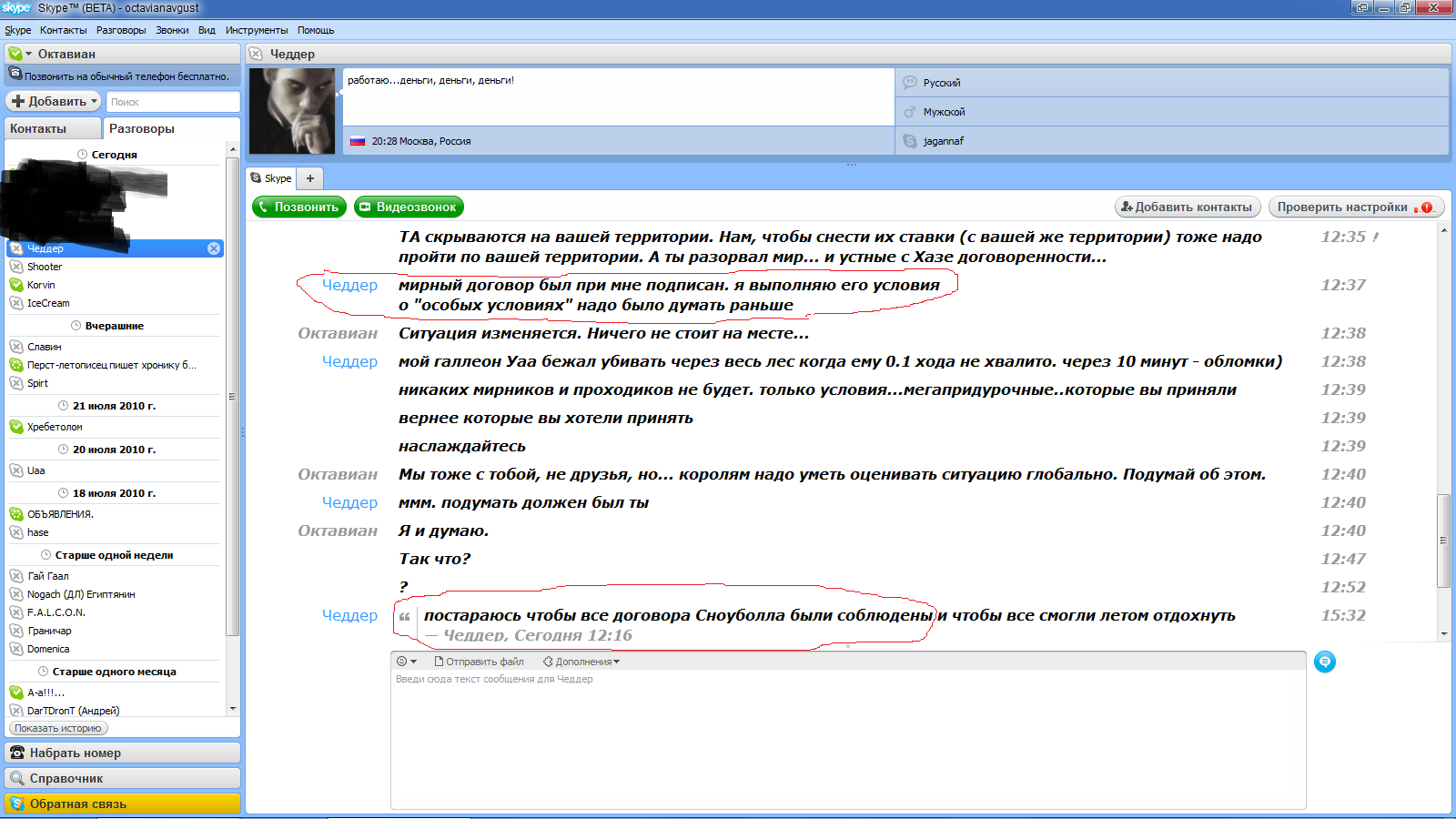1456x819 pixels.
Task: Open the Справочник directory
Action: pyautogui.click(x=123, y=778)
